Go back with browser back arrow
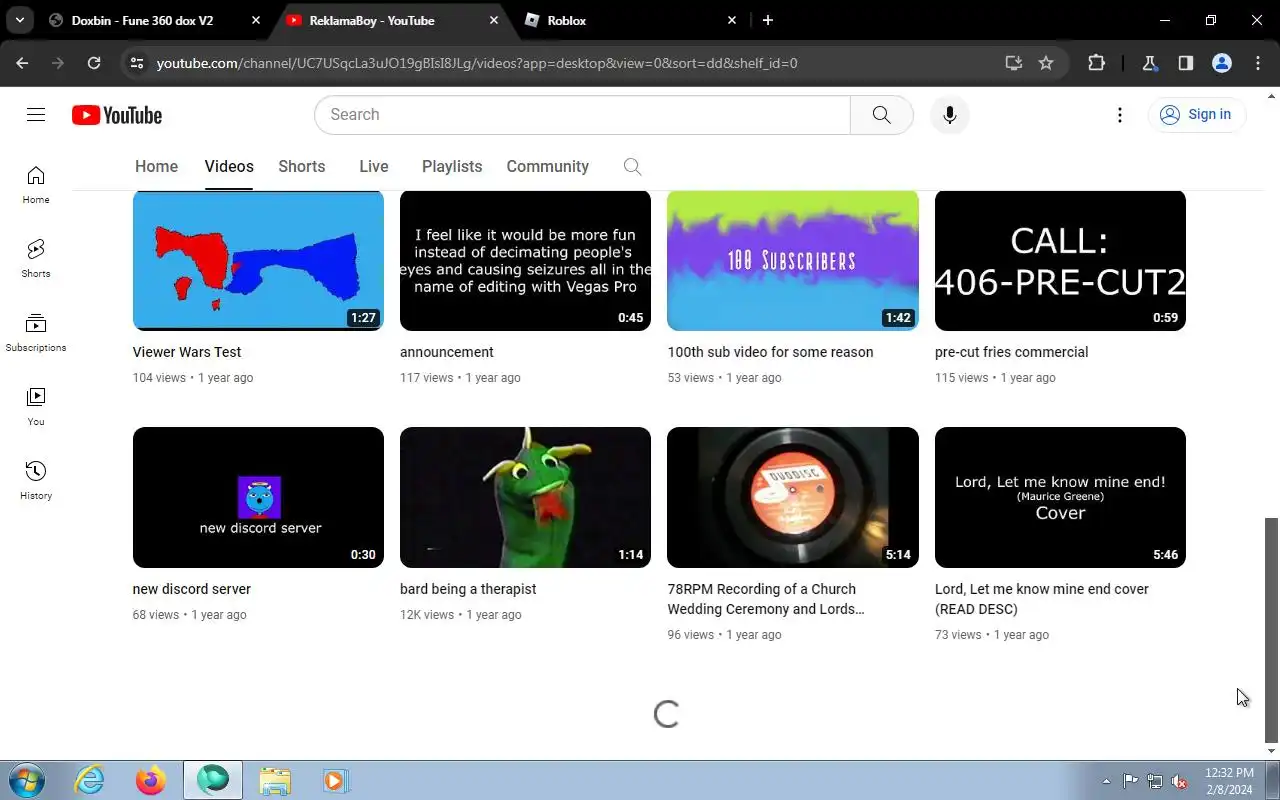This screenshot has height=800, width=1280. tap(22, 63)
